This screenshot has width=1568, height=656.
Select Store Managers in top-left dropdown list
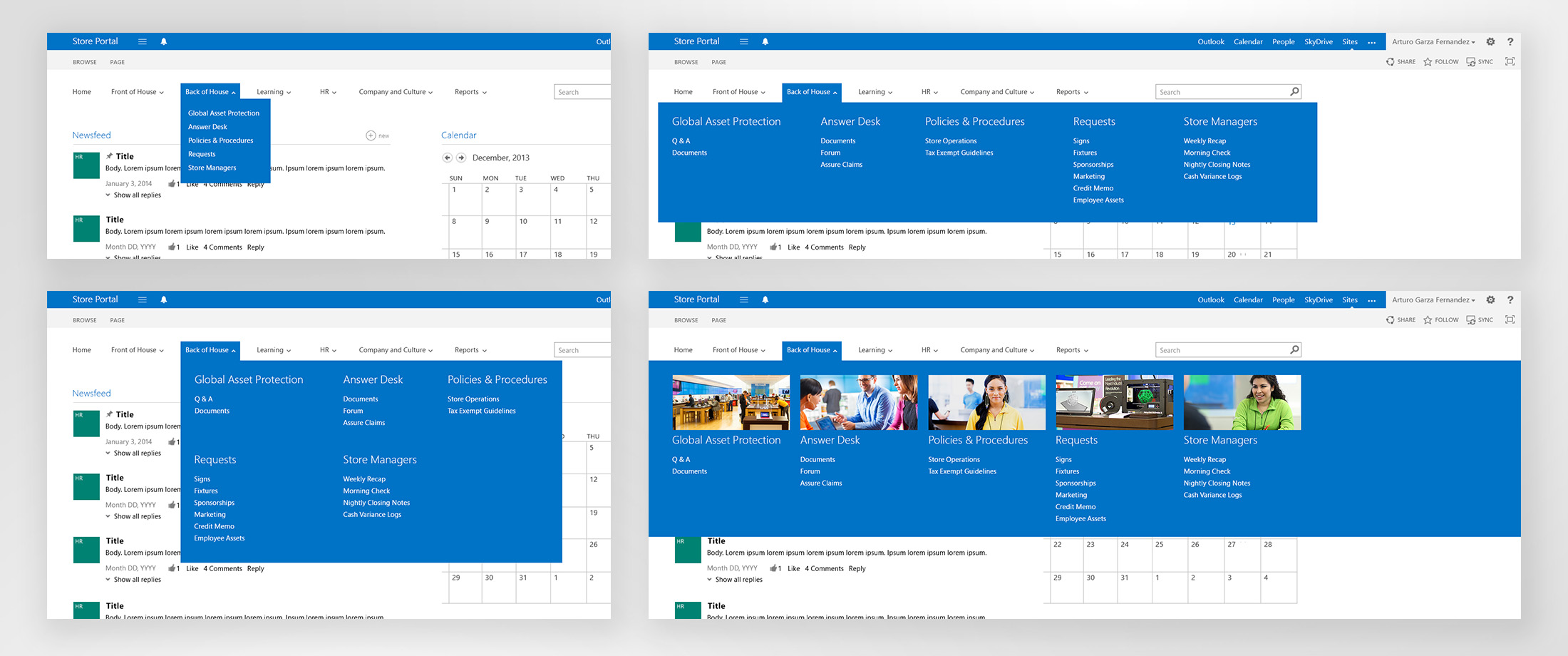(x=212, y=168)
